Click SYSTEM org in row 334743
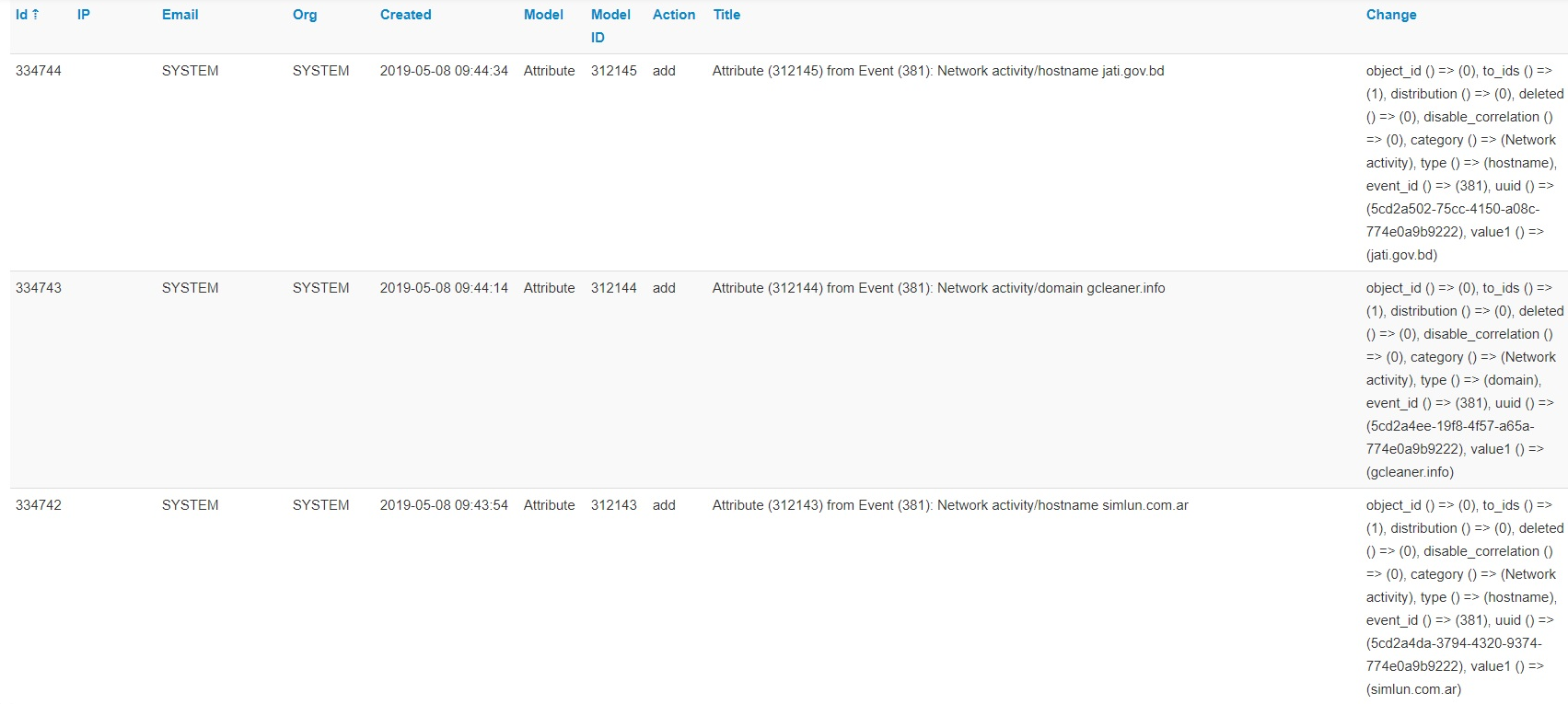 coord(321,288)
